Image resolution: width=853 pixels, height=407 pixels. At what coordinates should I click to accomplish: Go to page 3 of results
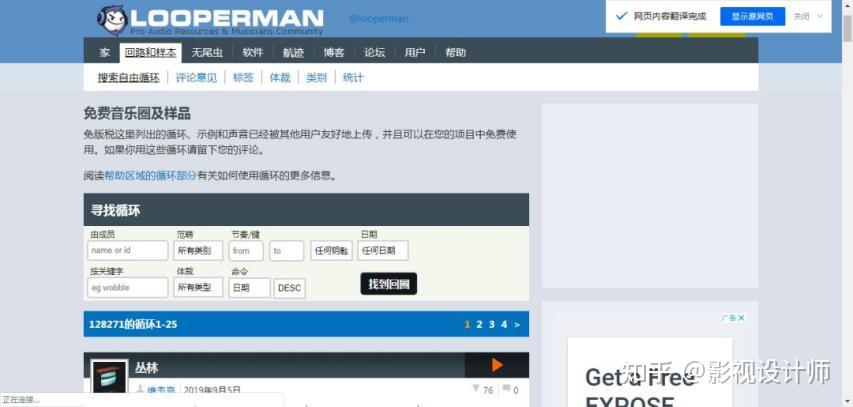(x=491, y=325)
